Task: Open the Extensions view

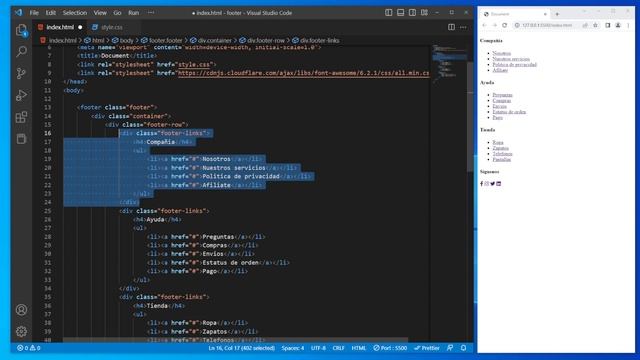Action: (x=21, y=118)
